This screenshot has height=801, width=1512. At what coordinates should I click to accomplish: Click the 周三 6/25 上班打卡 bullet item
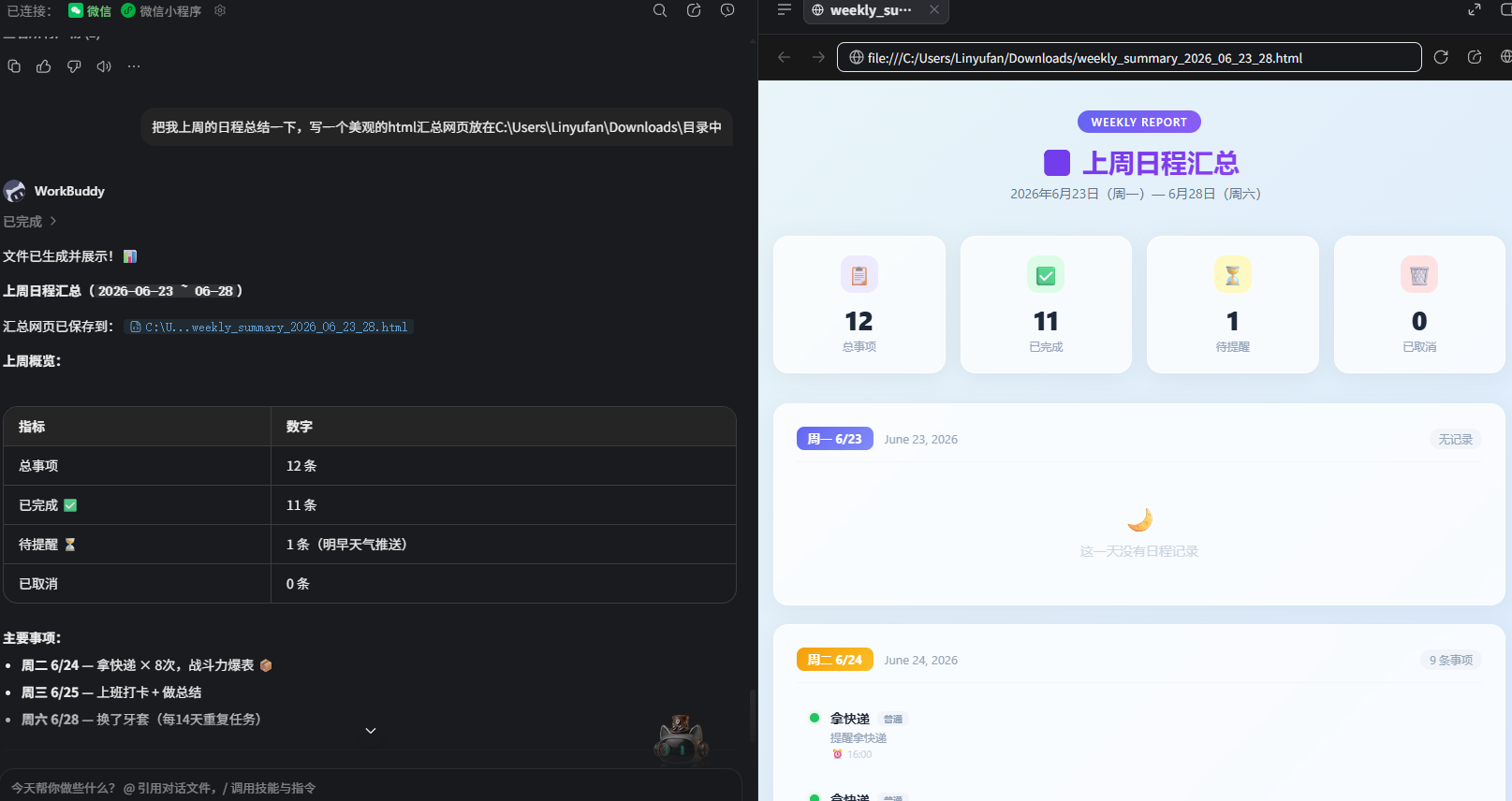click(x=111, y=692)
